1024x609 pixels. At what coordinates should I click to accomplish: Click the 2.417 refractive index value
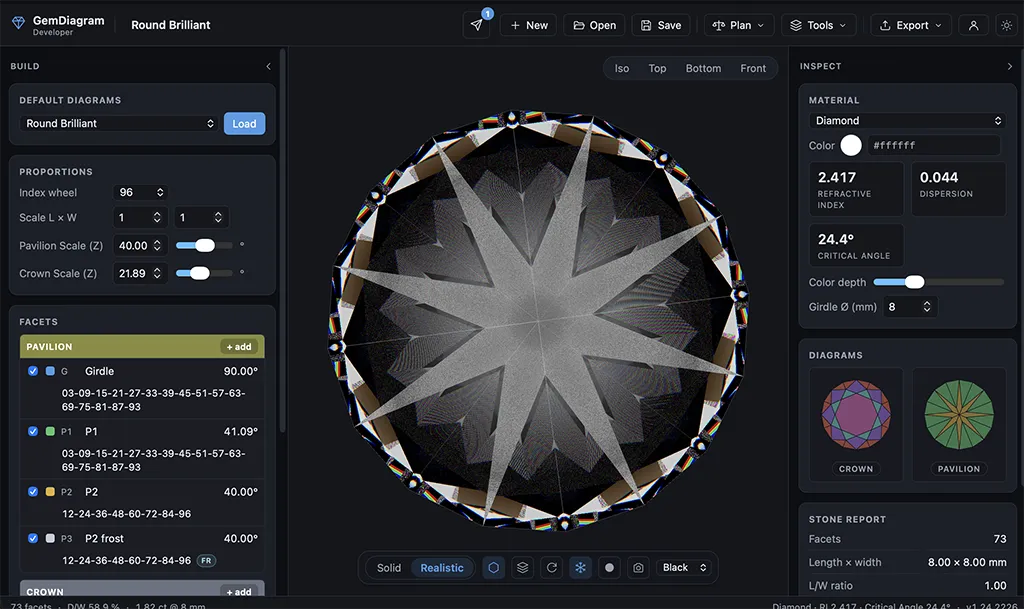837,178
